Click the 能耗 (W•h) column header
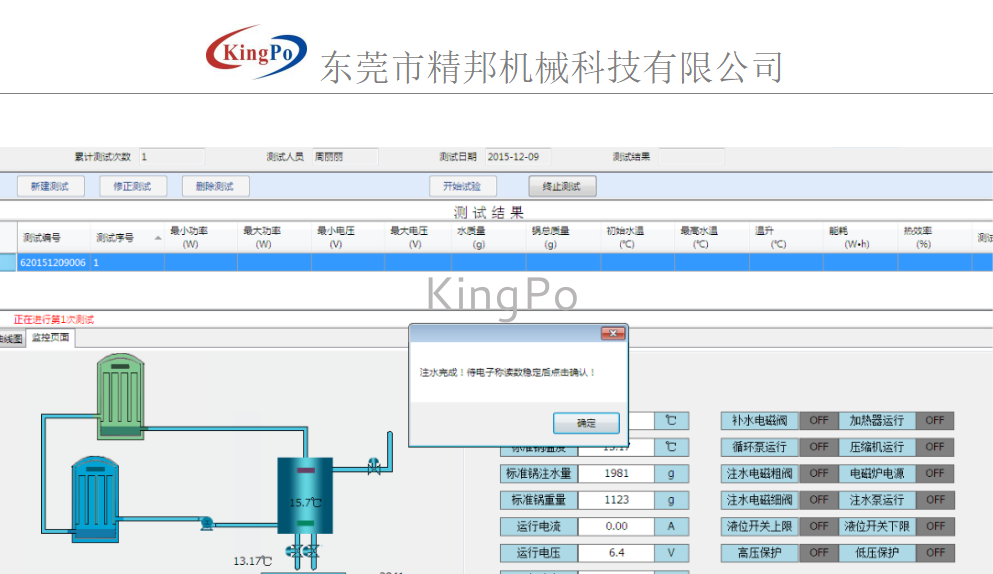 click(860, 238)
